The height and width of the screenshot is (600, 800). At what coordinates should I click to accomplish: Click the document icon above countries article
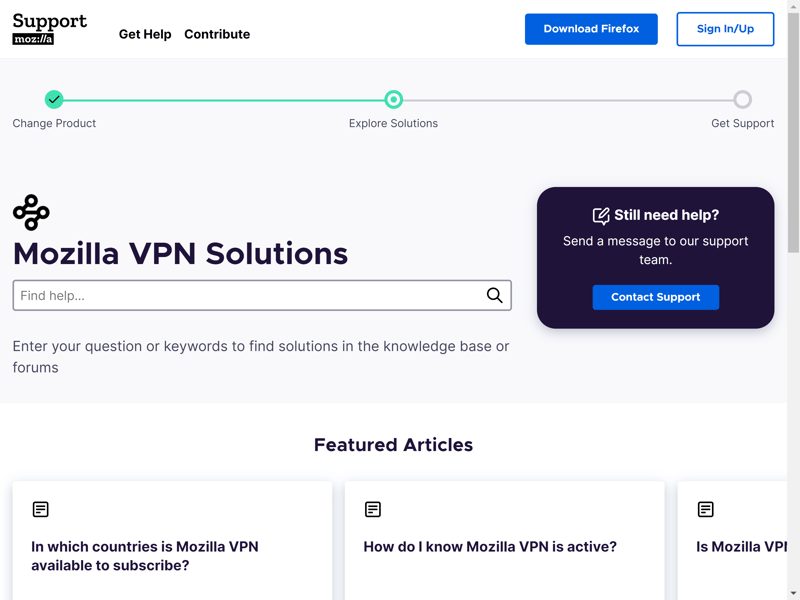coord(41,509)
